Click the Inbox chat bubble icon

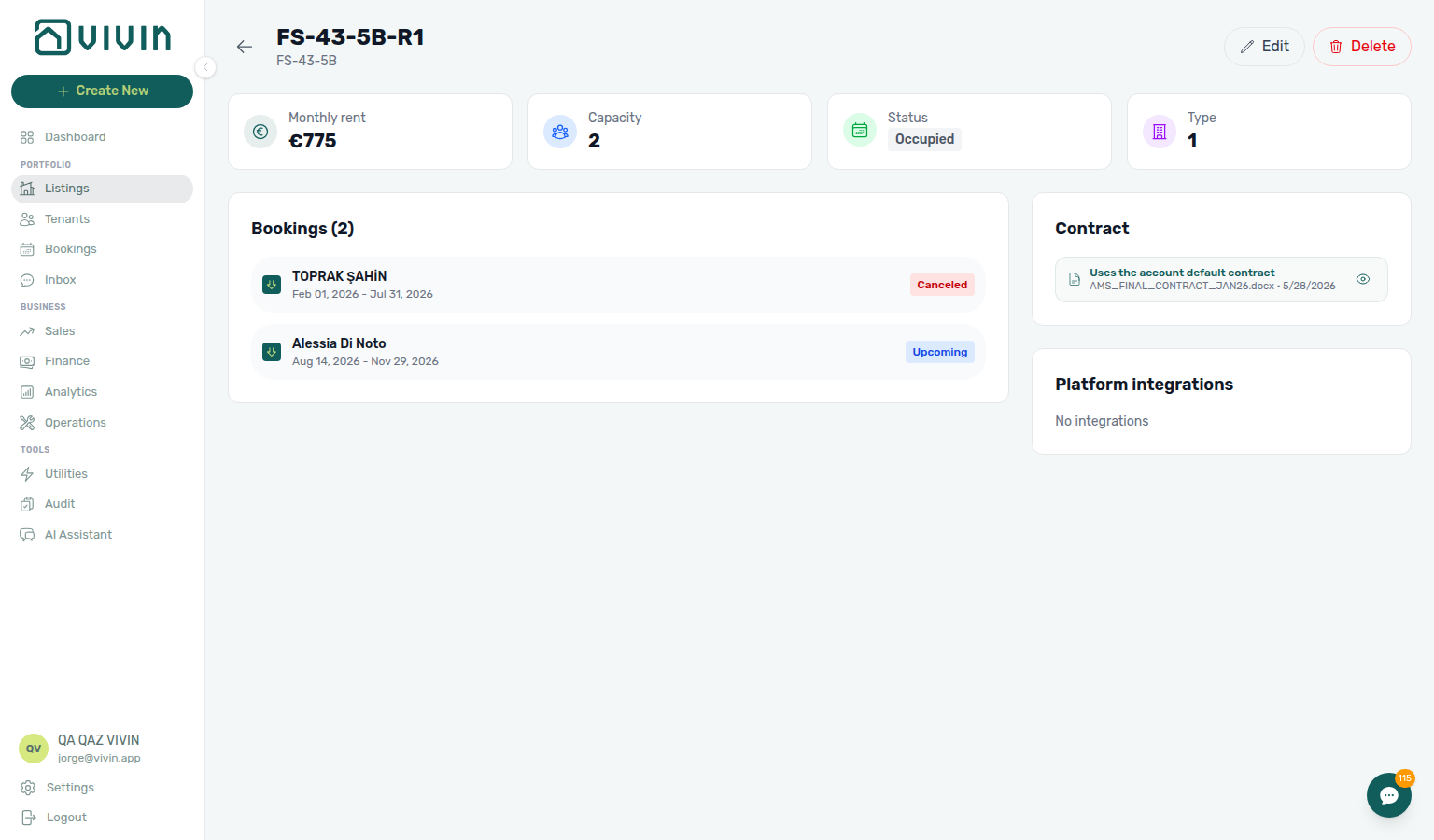point(27,280)
